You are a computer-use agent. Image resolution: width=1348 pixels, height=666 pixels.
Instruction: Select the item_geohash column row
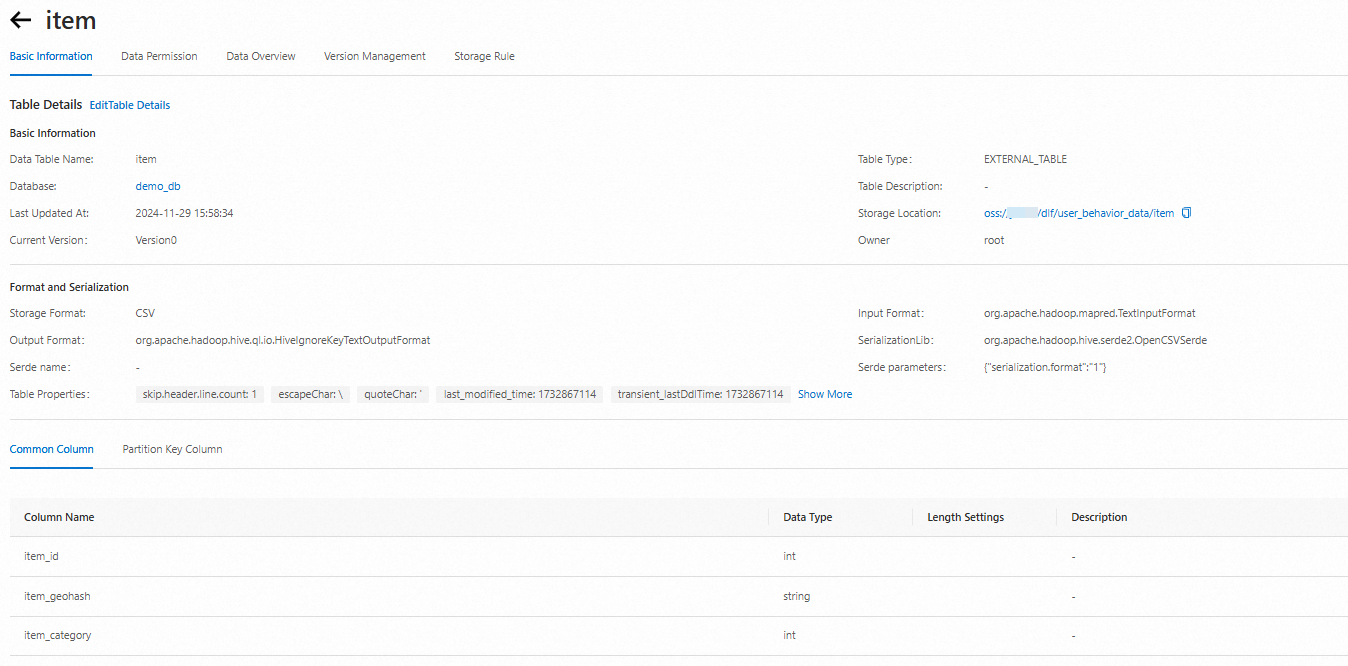679,596
